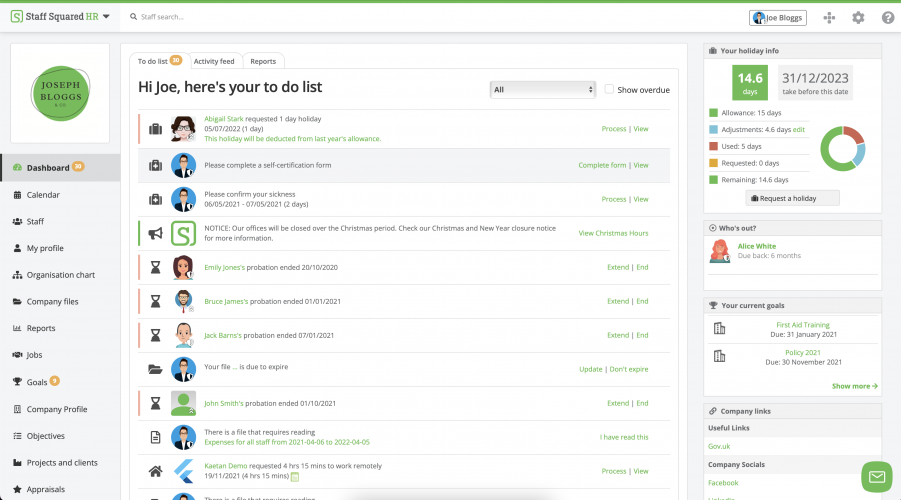Go to Dashboard in the sidebar
Screen dimensions: 901x500
pos(60,167)
